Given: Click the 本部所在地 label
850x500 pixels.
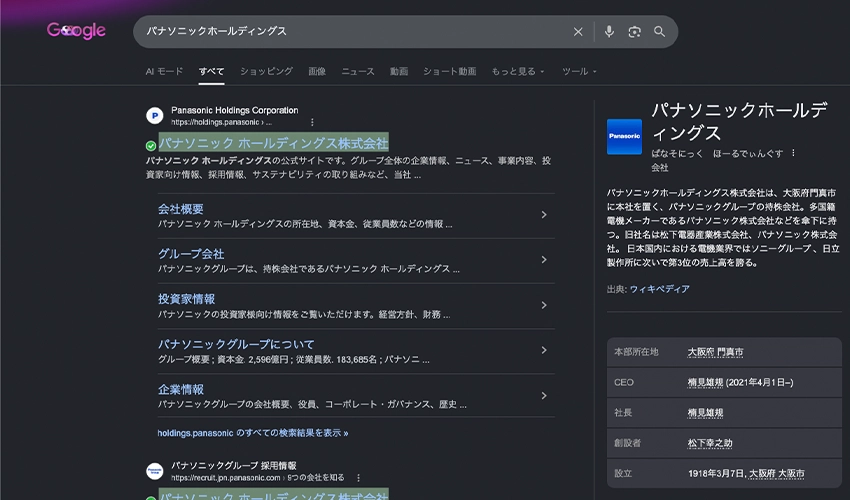Looking at the screenshot, I should click(x=636, y=352).
